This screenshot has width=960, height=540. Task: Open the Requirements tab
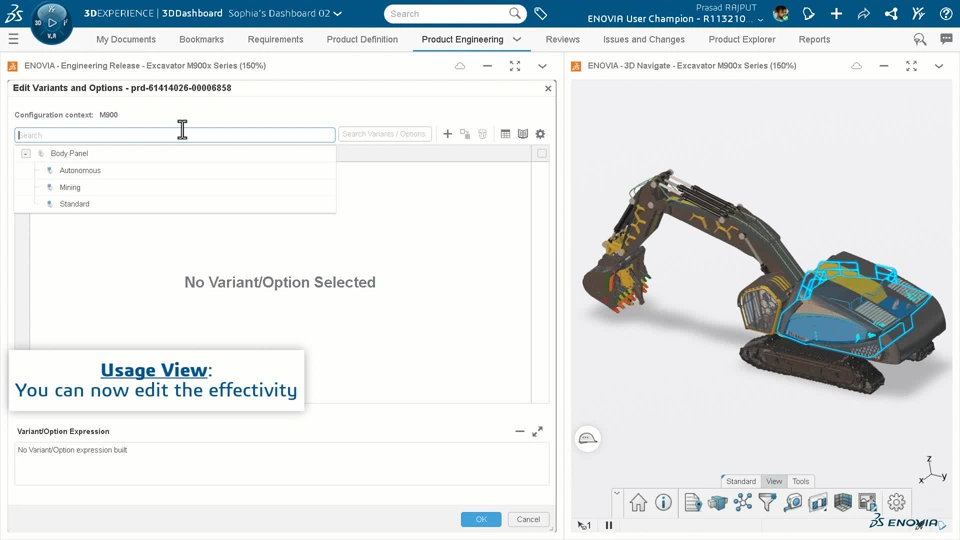coord(276,39)
